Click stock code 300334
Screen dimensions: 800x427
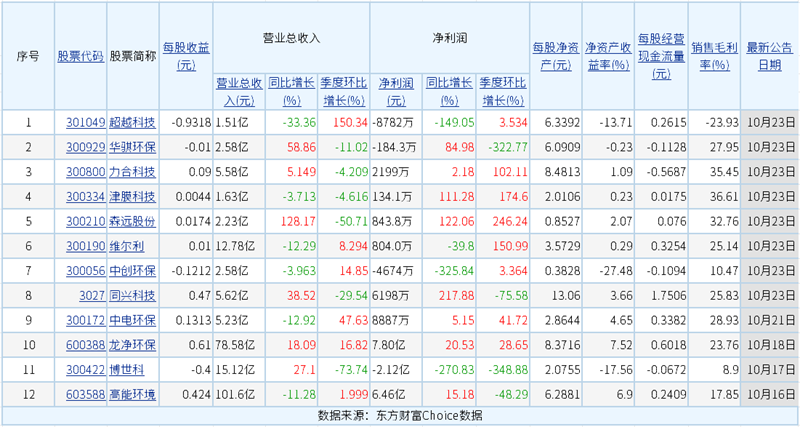tap(85, 196)
